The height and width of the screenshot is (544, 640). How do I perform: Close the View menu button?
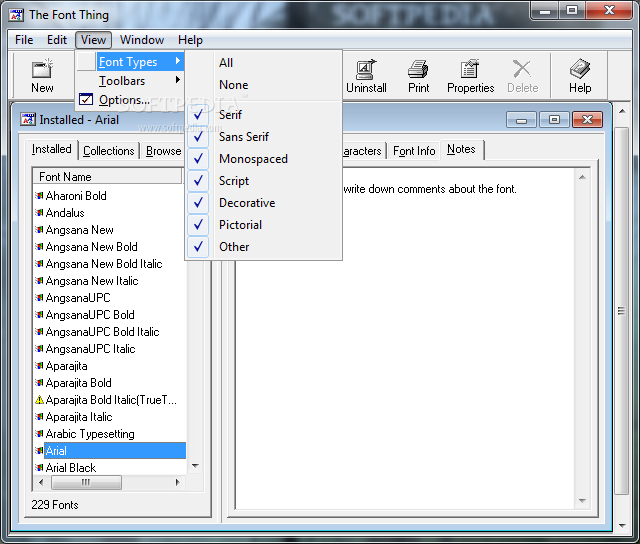[93, 40]
